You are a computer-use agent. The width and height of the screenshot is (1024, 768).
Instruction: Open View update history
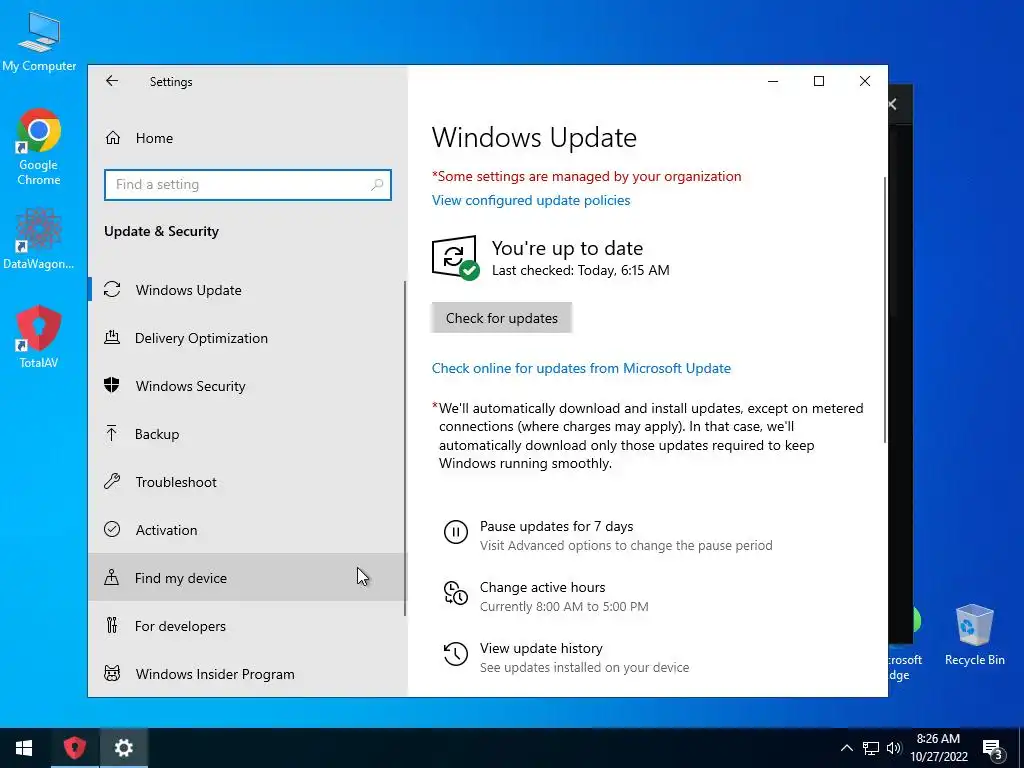pos(541,648)
